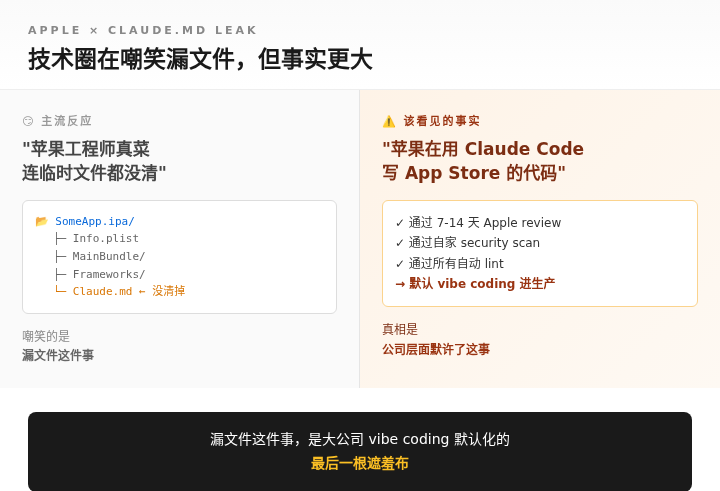
Task: Click the warning triangle icon beside 该看见的事实
Action: click(x=389, y=121)
